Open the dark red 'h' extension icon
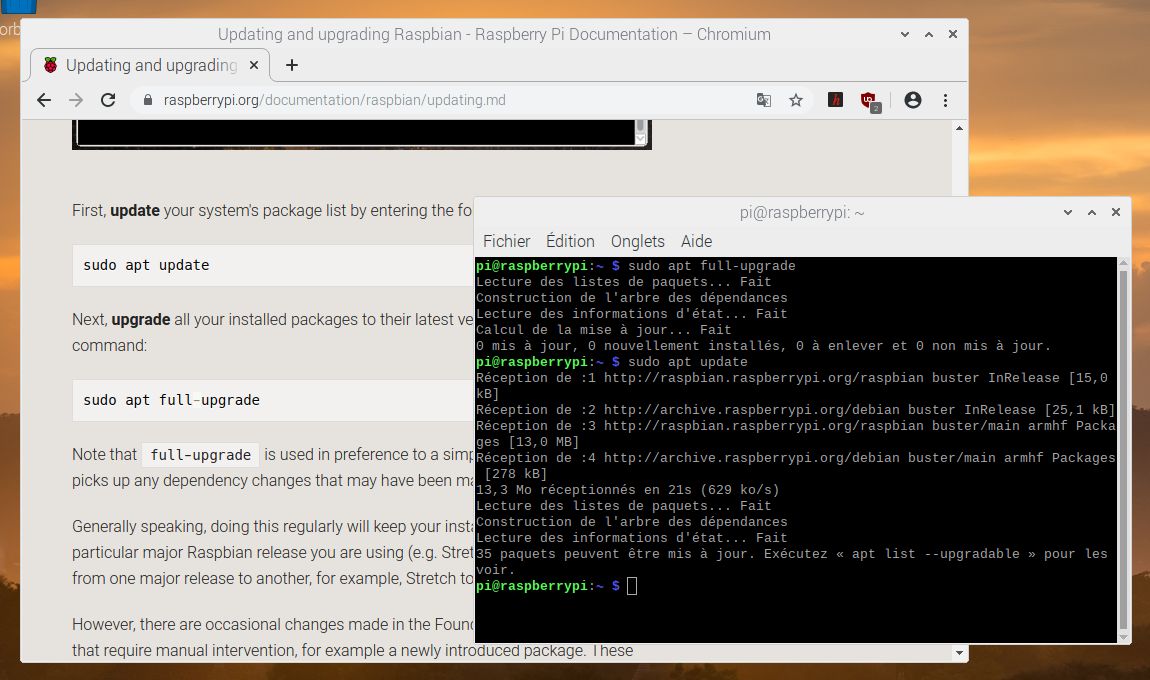This screenshot has height=680, width=1150. [x=835, y=100]
